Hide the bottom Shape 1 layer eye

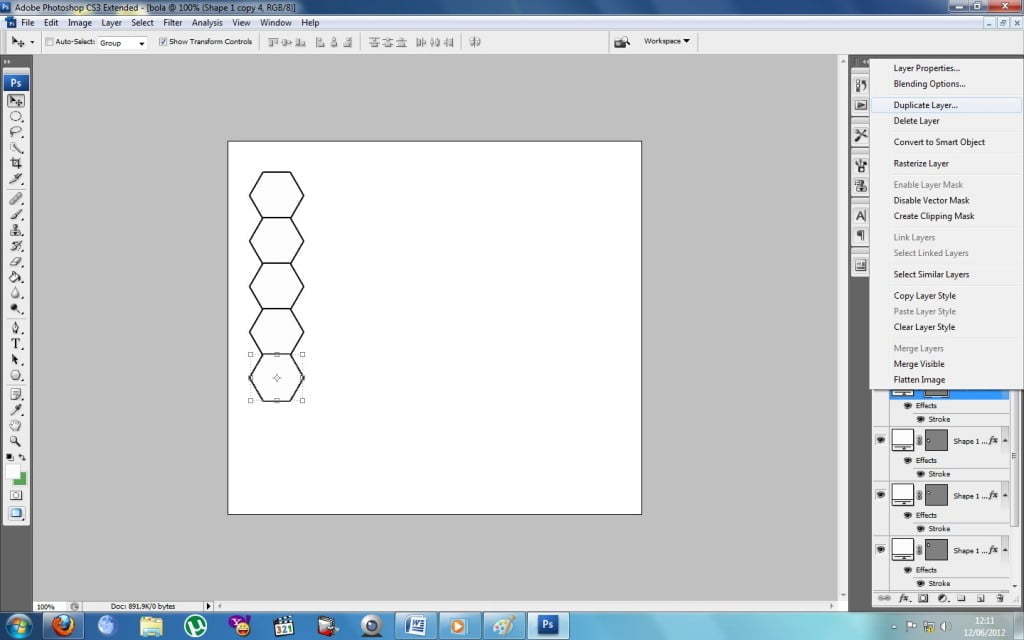tap(880, 548)
